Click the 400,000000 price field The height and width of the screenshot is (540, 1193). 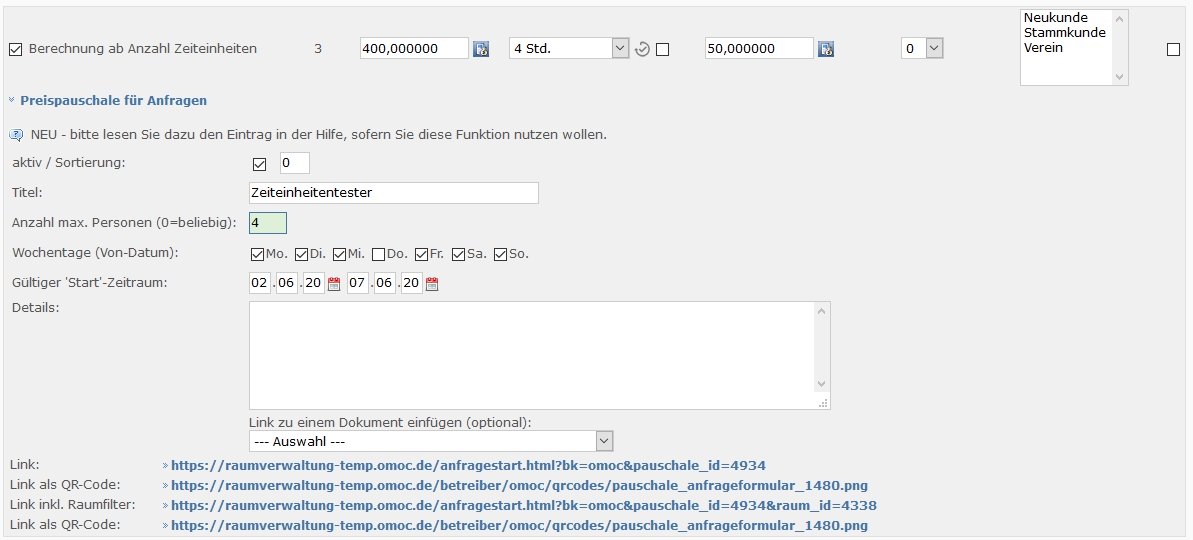414,49
